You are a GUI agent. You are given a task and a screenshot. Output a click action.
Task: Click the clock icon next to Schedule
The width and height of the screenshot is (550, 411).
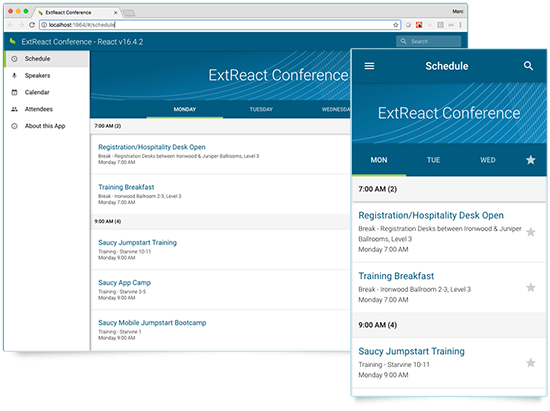pyautogui.click(x=14, y=59)
